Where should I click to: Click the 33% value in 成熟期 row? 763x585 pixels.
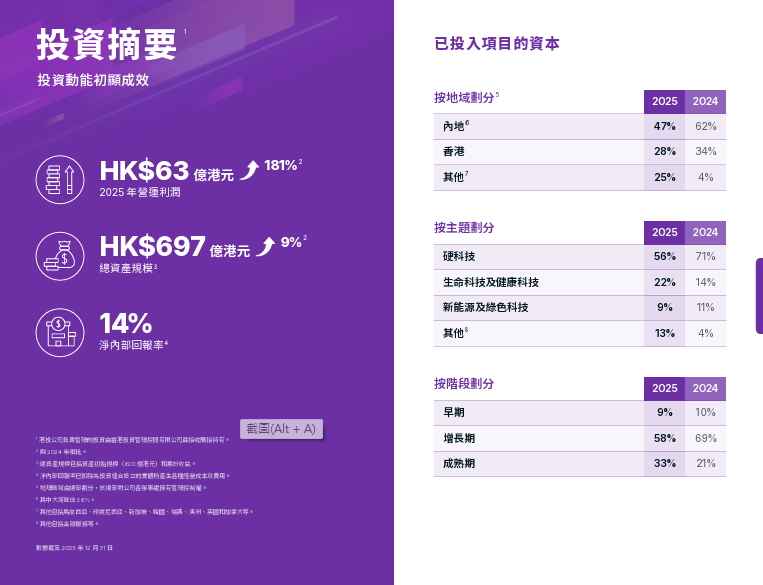point(664,463)
